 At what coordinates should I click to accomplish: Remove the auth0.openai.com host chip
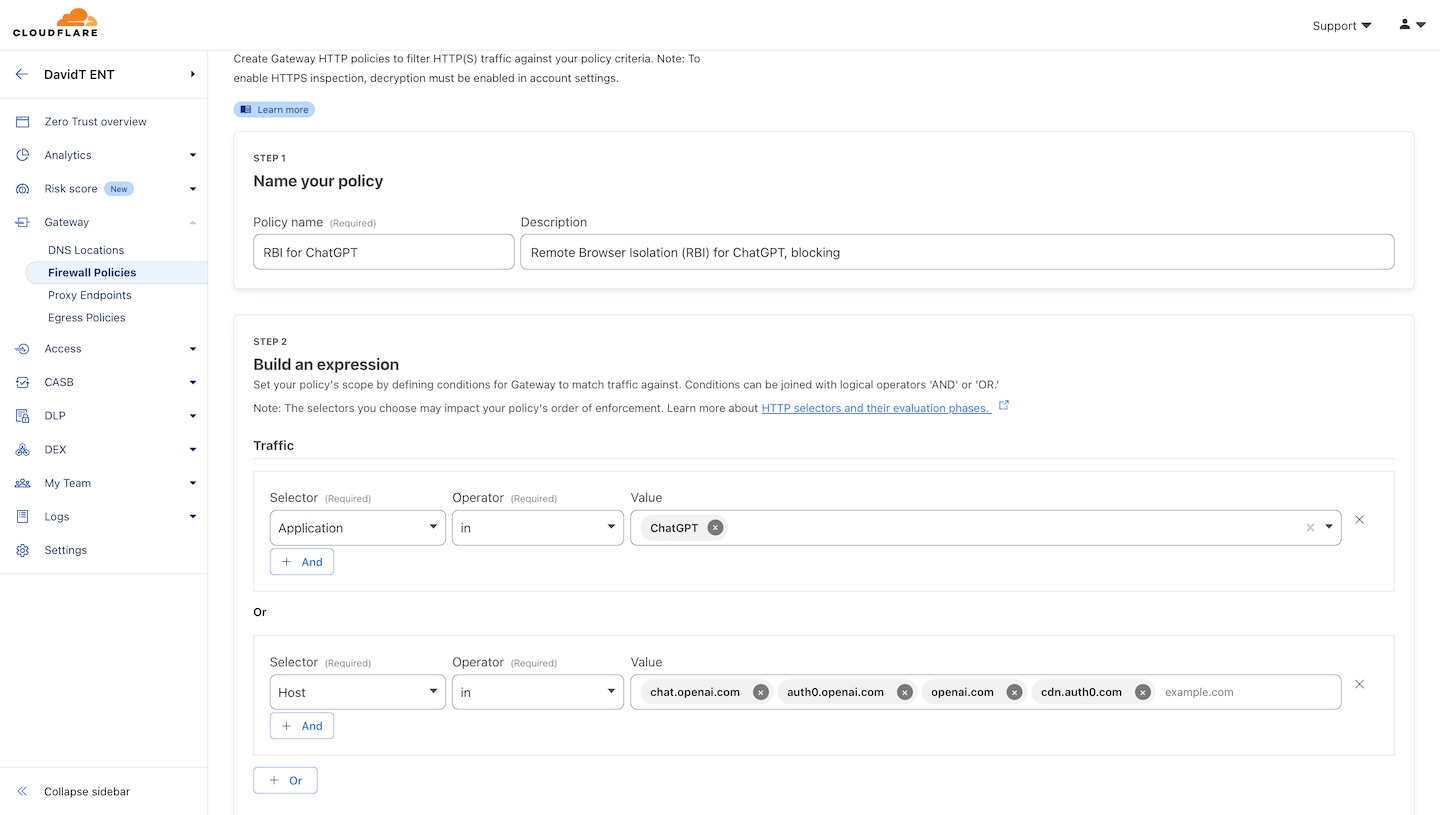point(905,692)
